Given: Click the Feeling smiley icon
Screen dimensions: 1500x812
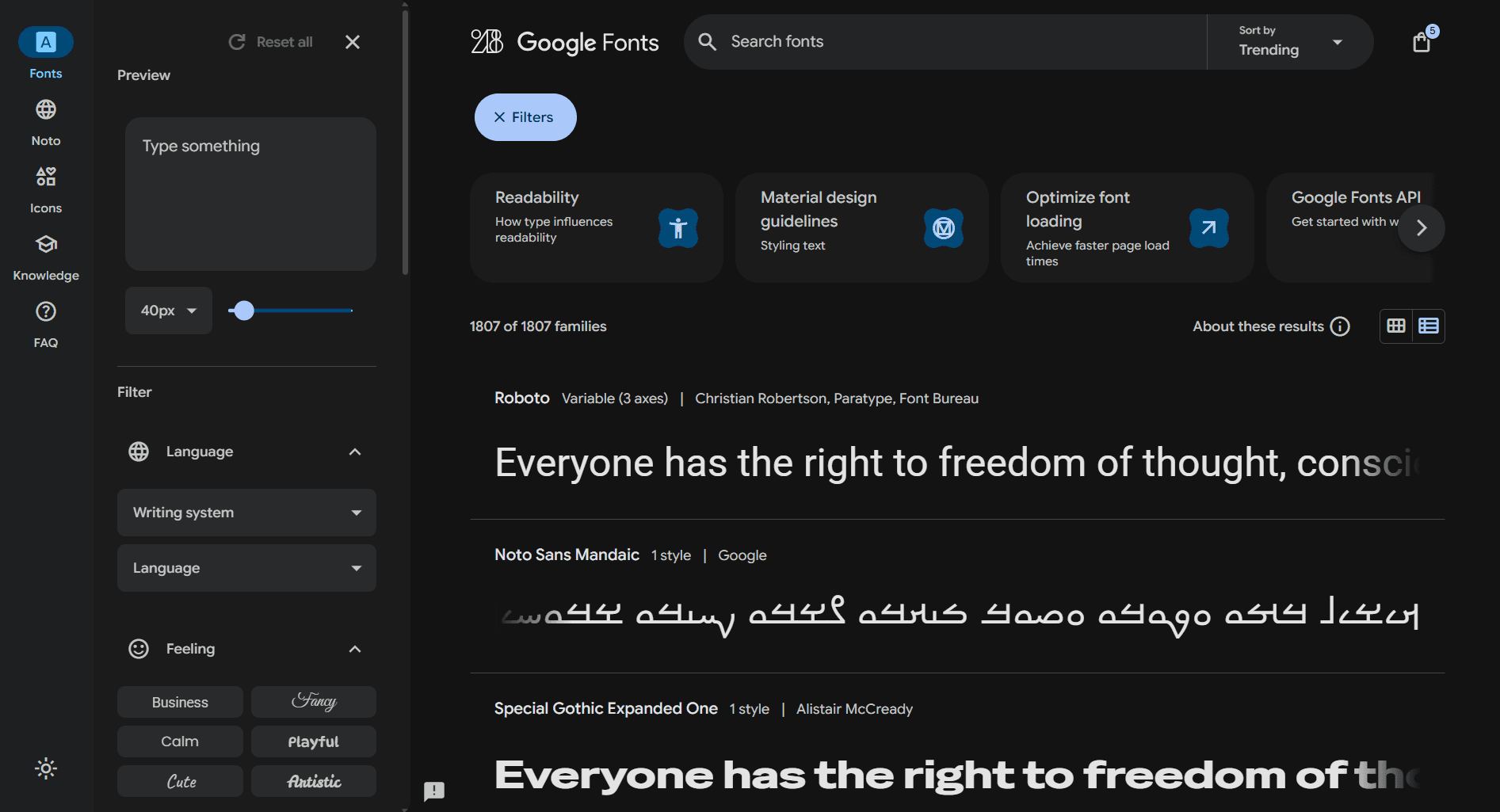Looking at the screenshot, I should [139, 649].
